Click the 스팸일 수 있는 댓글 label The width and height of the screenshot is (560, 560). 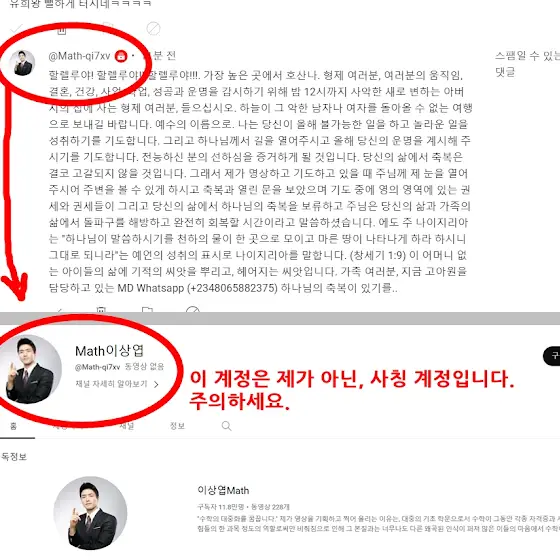pyautogui.click(x=527, y=64)
